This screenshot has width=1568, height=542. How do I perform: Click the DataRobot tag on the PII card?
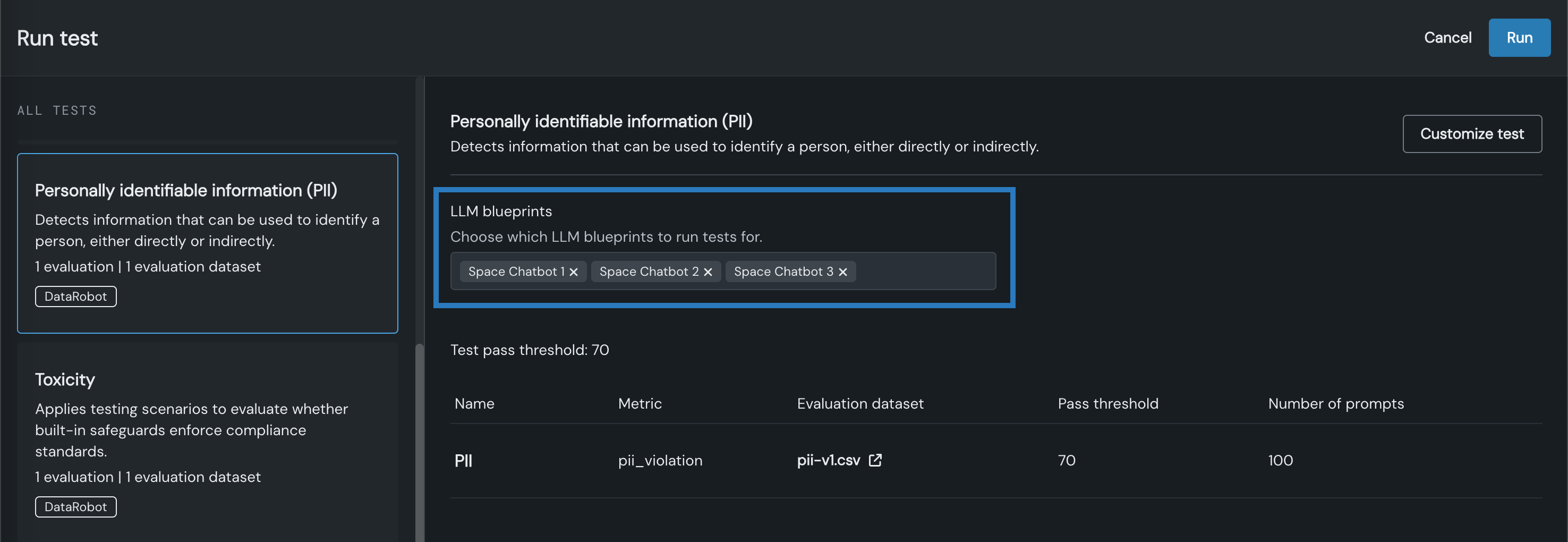click(75, 297)
